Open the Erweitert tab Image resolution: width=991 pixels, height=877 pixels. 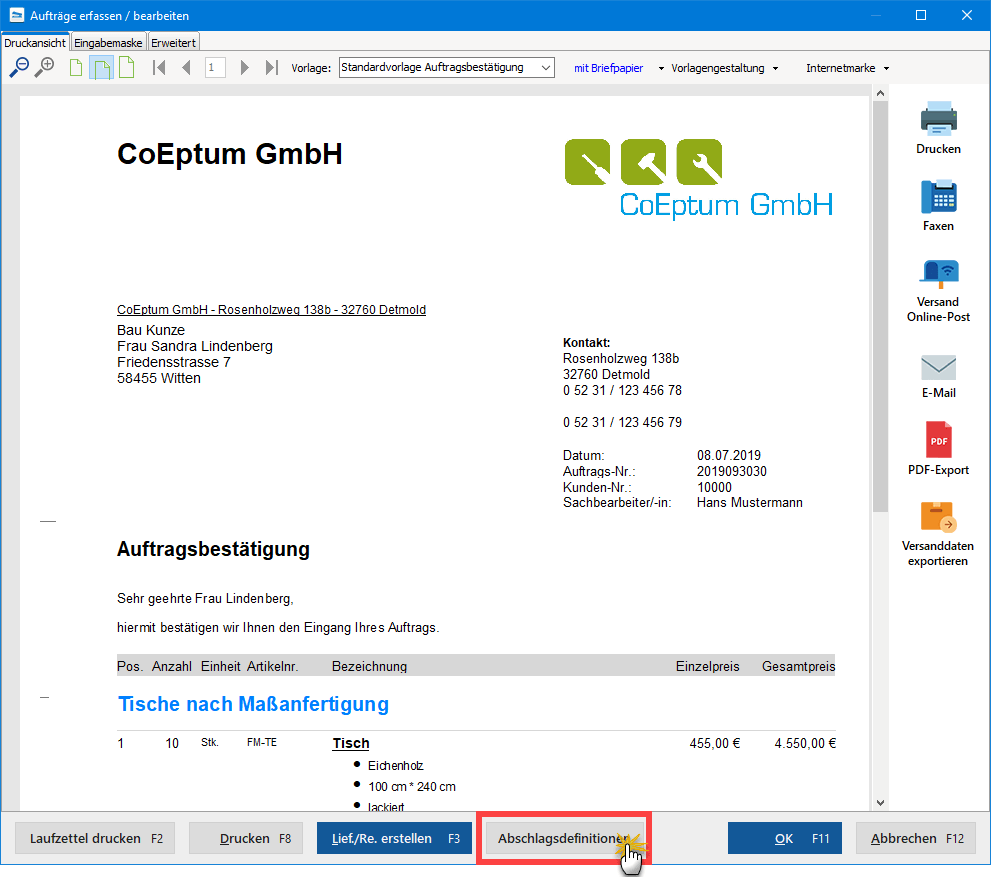tap(173, 43)
